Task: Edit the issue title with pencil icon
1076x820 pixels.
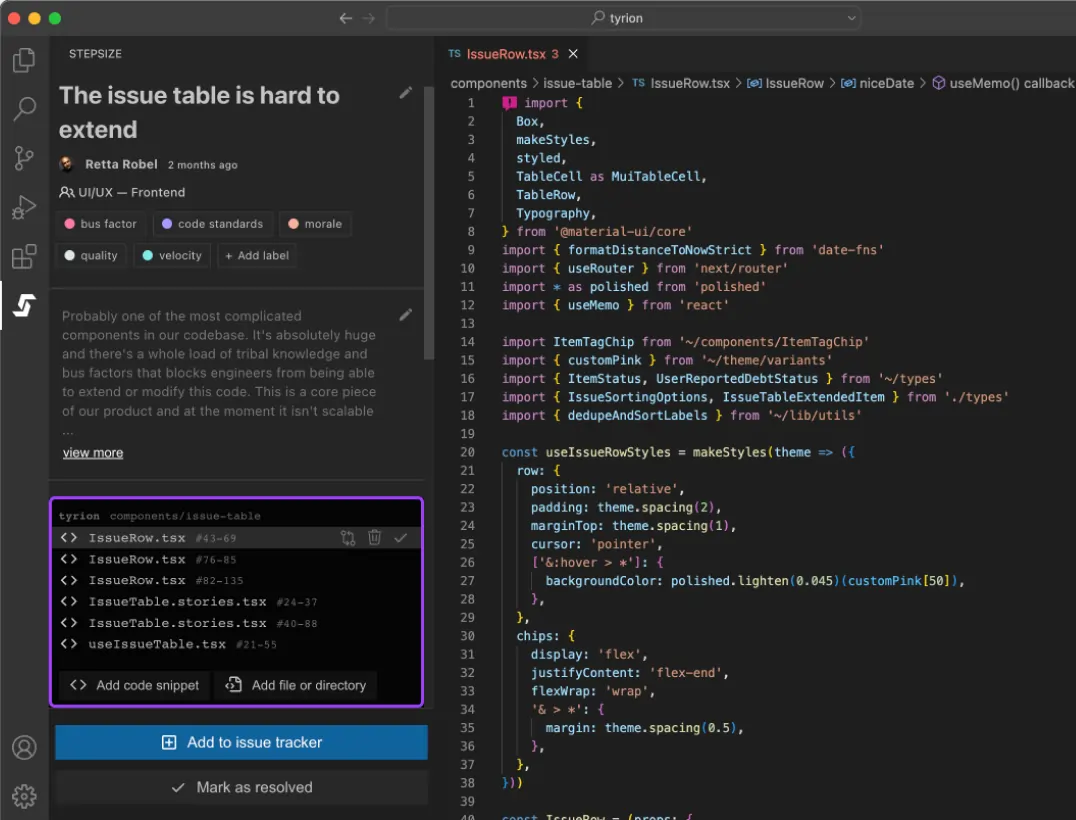Action: point(405,93)
